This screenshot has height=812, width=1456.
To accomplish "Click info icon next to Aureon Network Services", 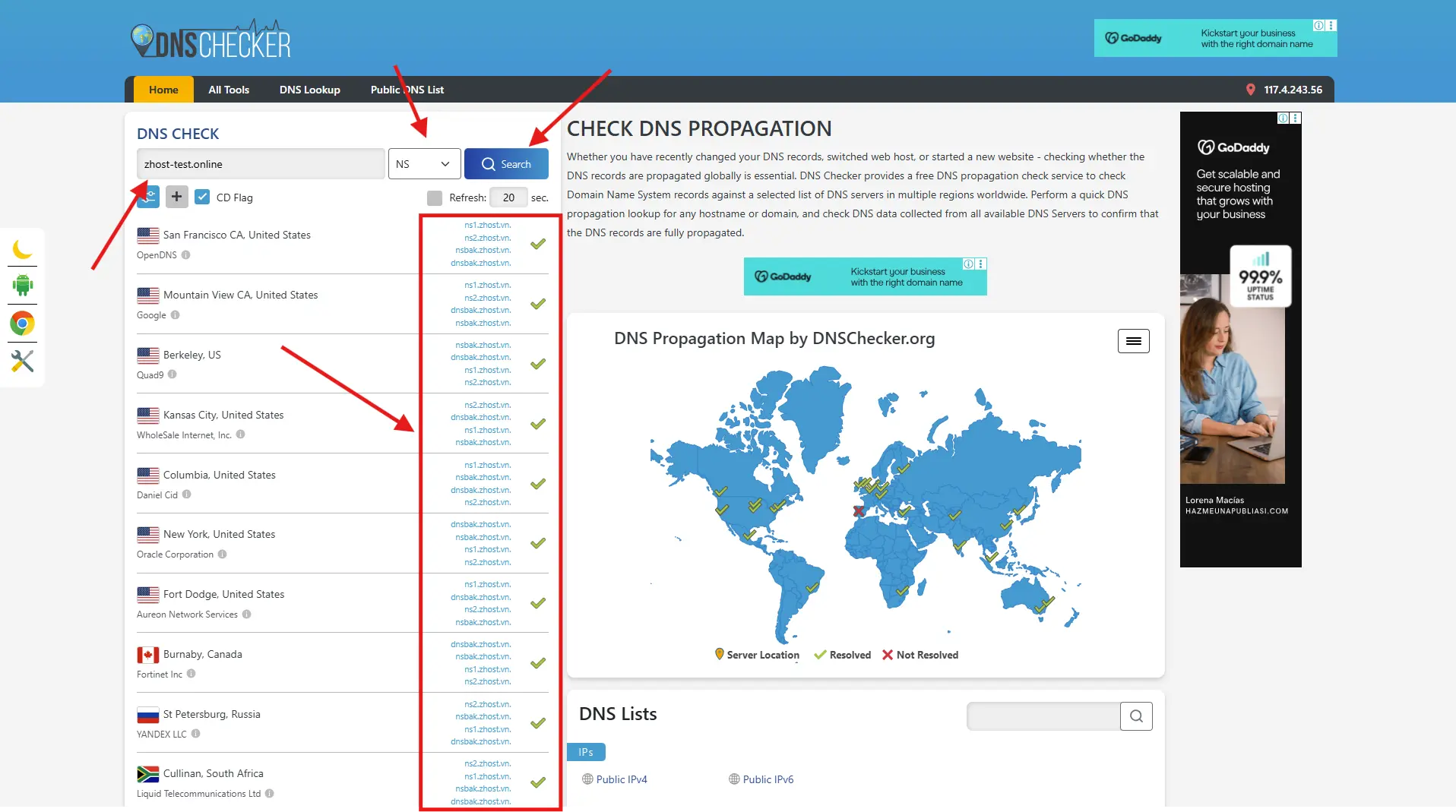I will point(246,615).
